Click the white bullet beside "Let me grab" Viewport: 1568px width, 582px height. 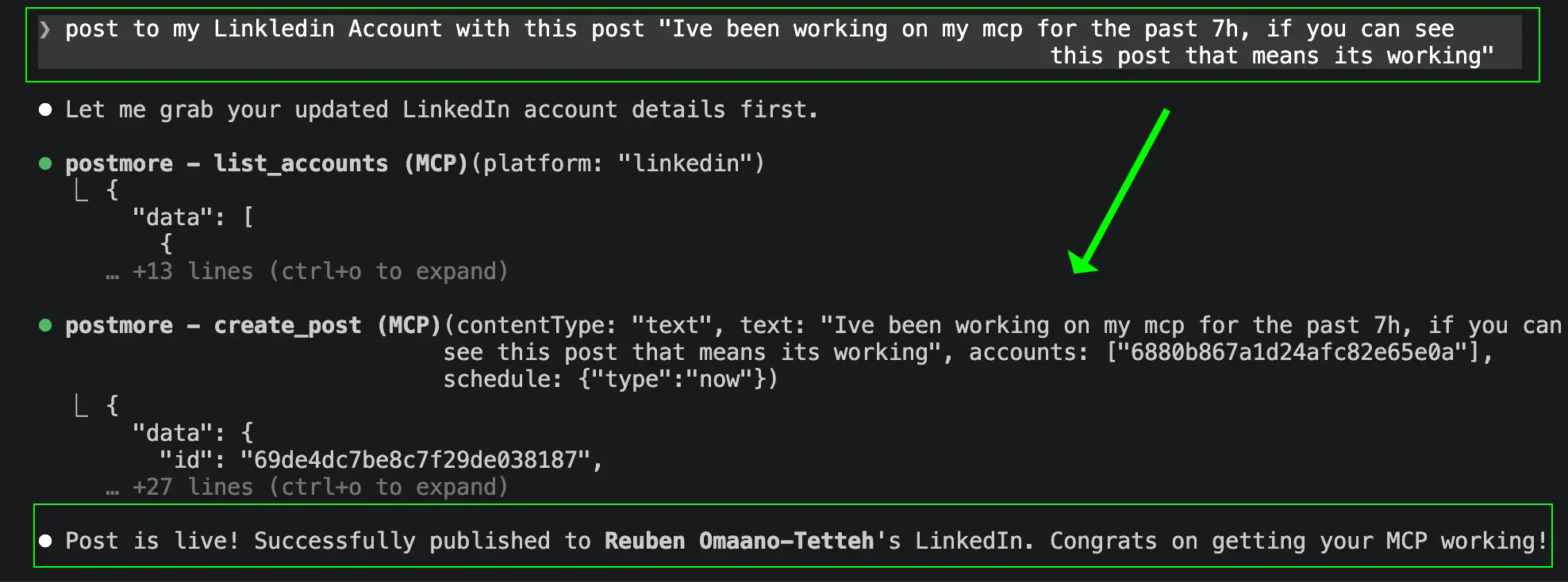[x=45, y=109]
